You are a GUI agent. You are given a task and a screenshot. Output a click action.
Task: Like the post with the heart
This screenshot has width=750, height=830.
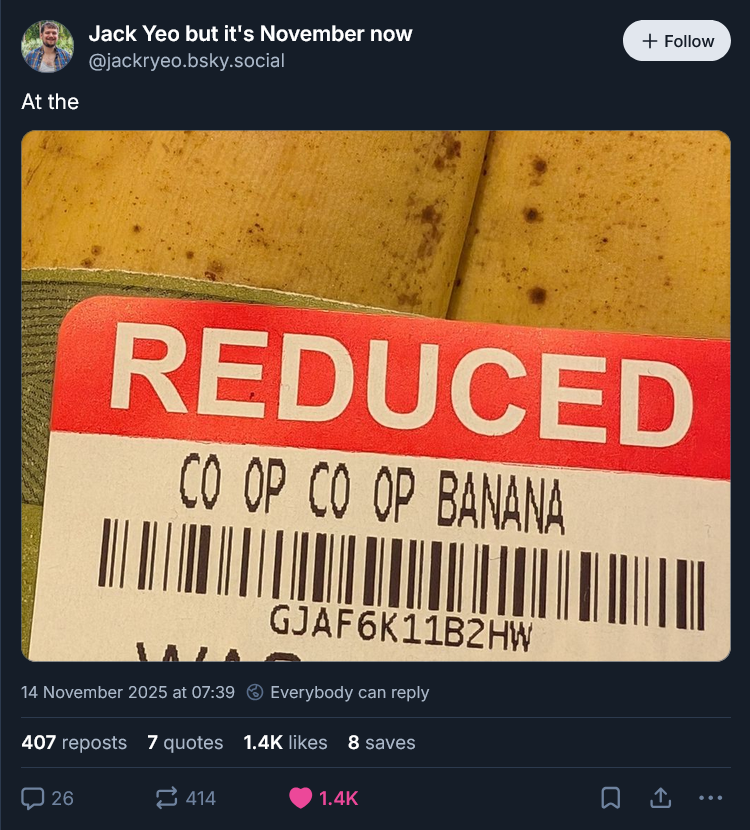point(300,798)
